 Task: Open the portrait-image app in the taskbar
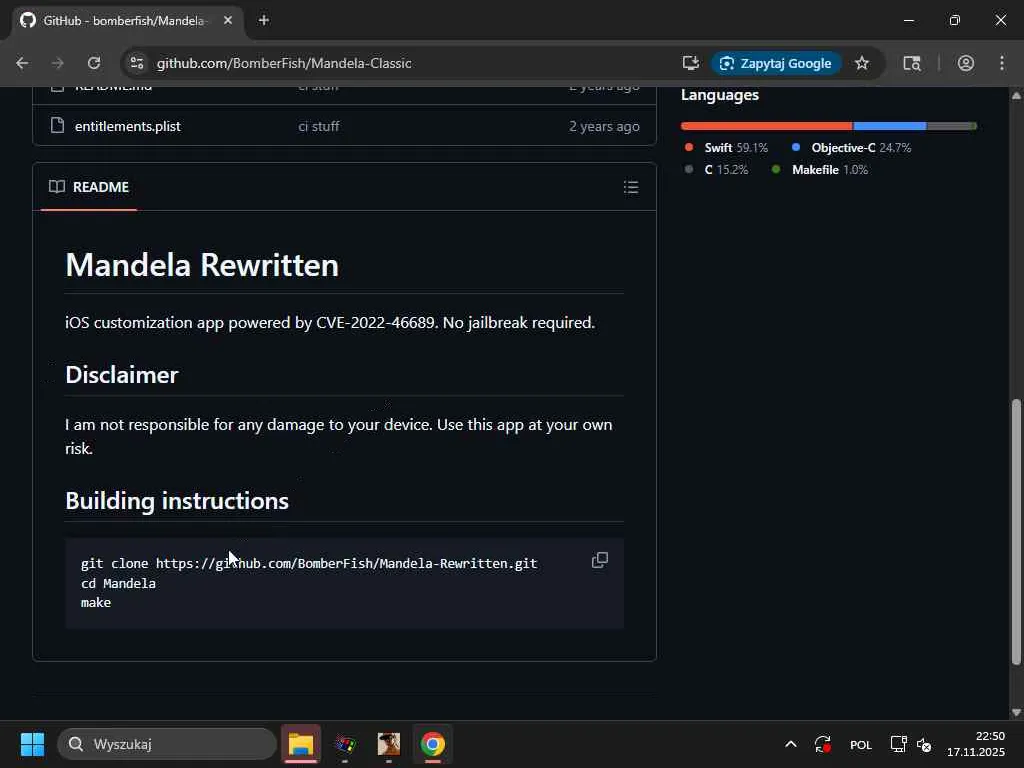[389, 744]
